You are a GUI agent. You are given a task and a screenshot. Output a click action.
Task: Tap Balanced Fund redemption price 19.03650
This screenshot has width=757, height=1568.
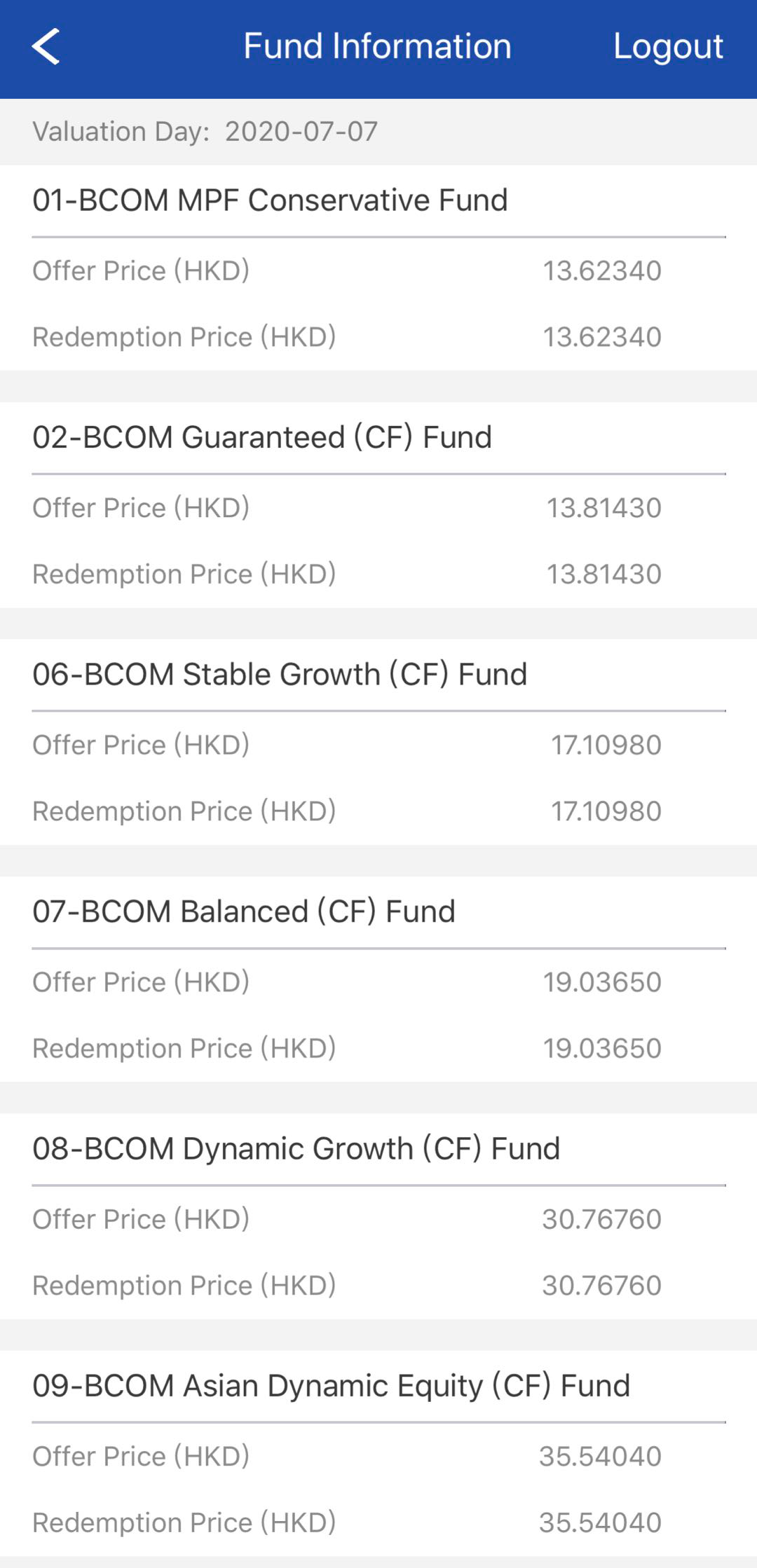pos(602,1049)
